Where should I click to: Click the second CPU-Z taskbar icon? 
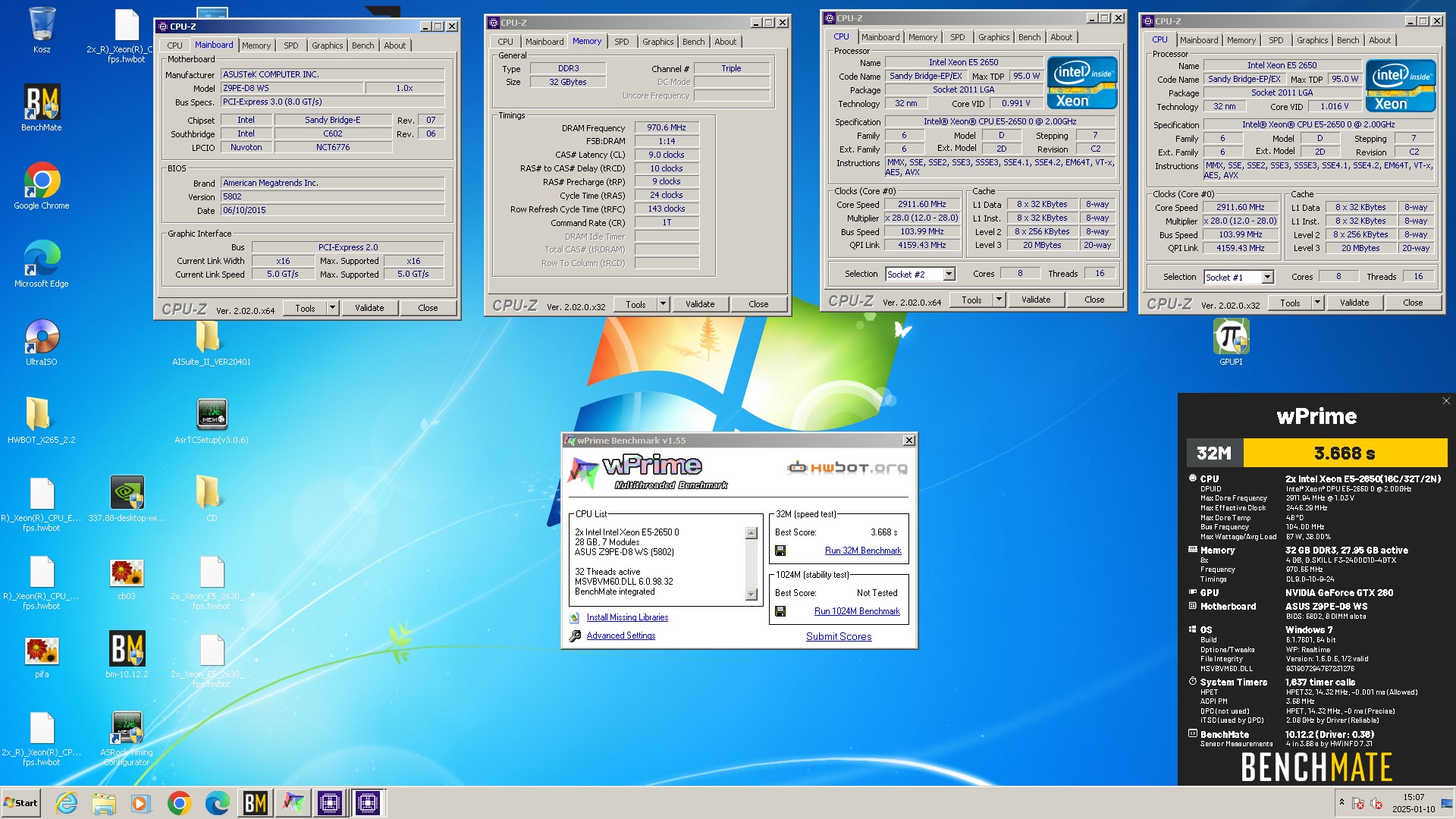click(x=368, y=802)
